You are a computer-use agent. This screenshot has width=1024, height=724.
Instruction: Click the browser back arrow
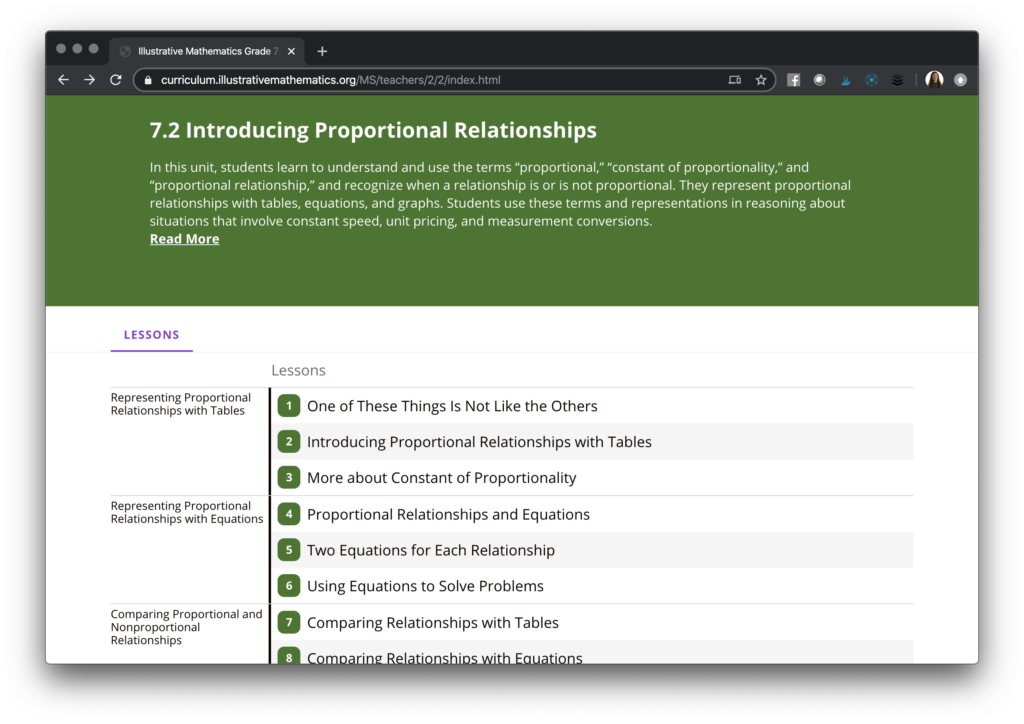(64, 80)
